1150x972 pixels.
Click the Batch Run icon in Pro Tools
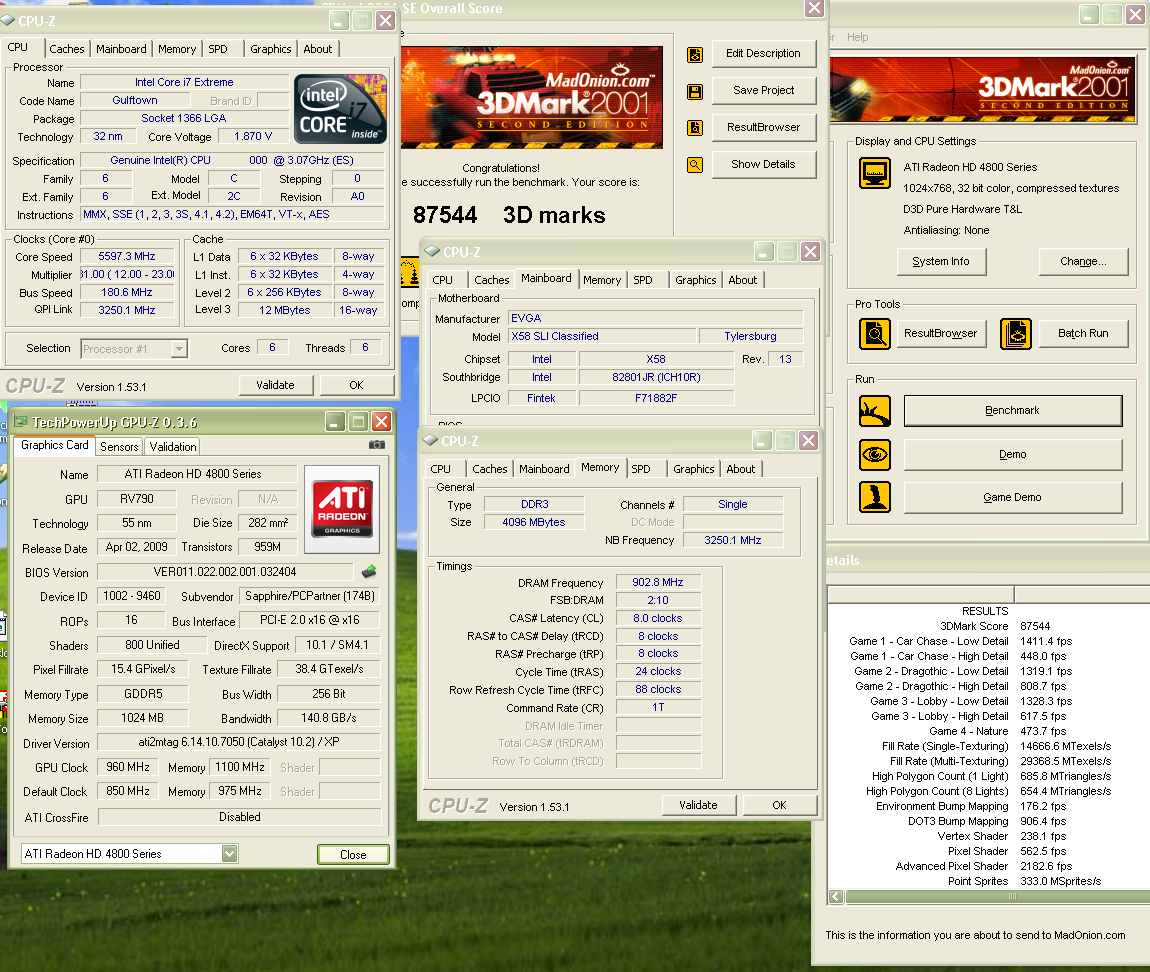(x=1016, y=334)
